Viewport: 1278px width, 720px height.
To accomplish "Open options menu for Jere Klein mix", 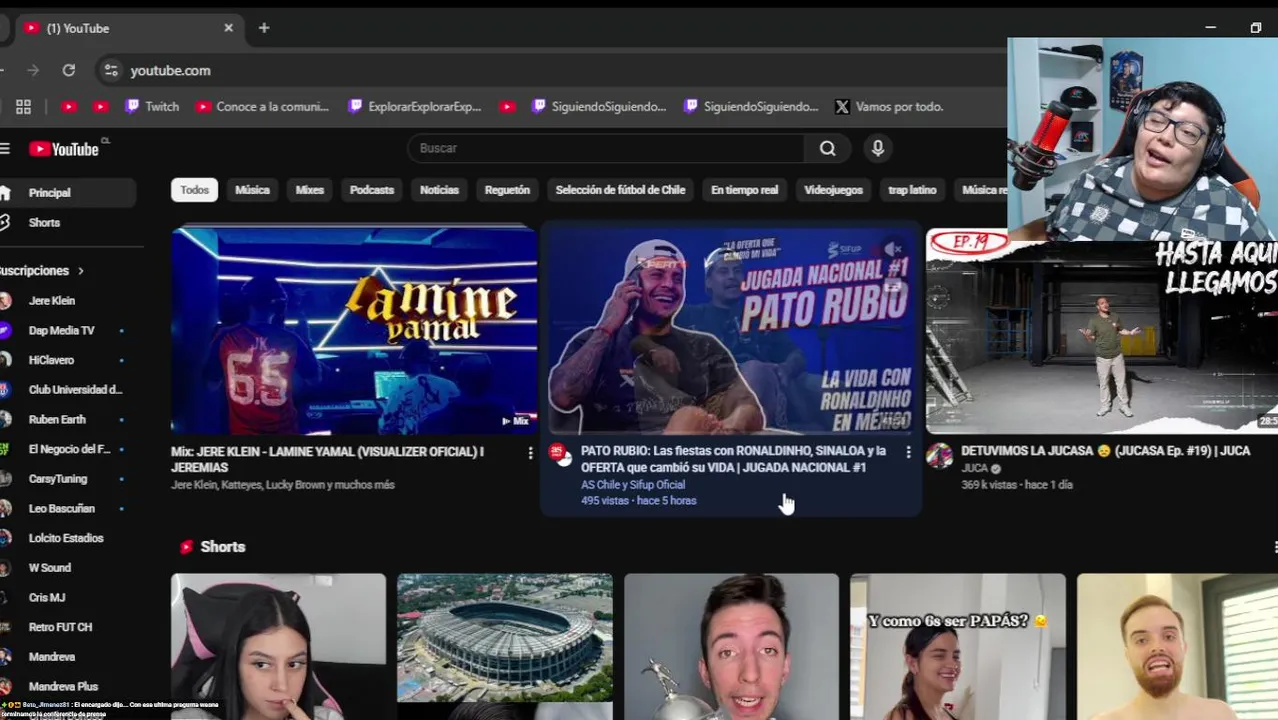I will click(x=530, y=453).
